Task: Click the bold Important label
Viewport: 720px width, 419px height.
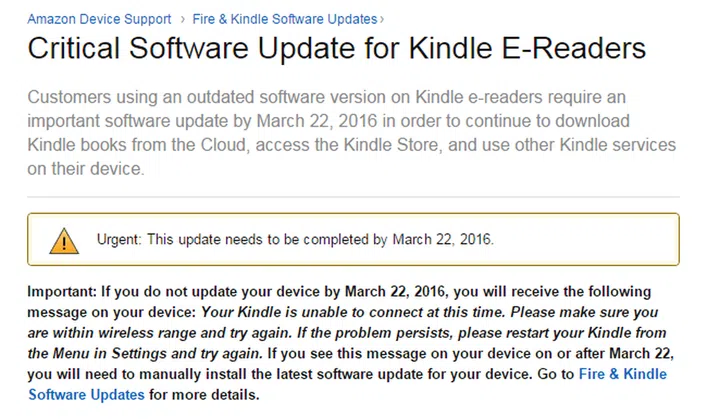Action: click(x=63, y=292)
